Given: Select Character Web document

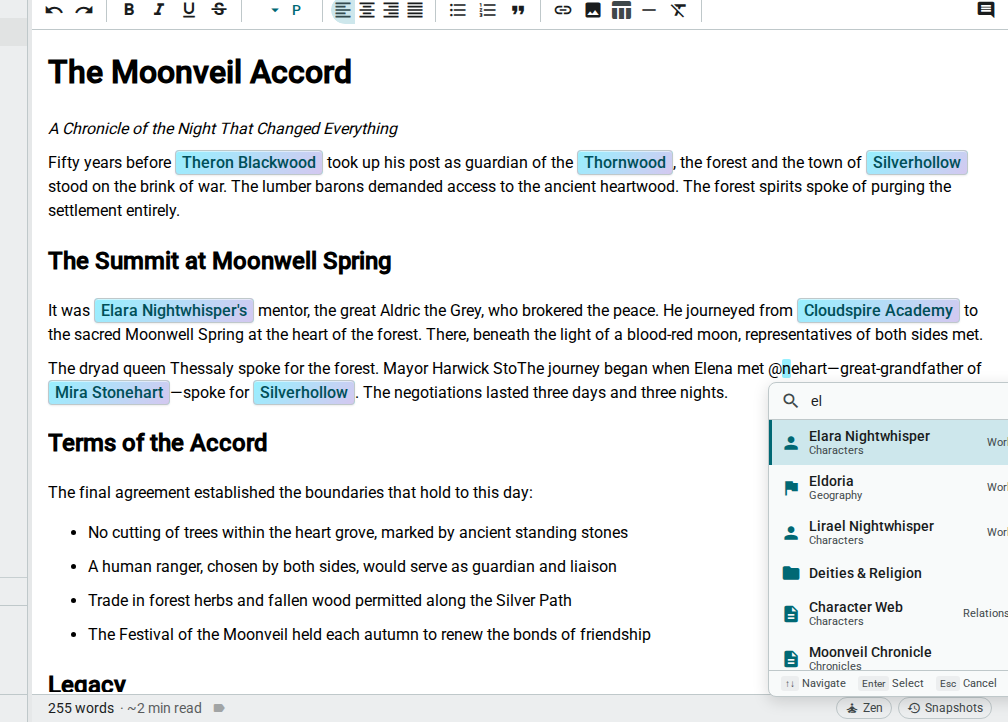Looking at the screenshot, I should click(889, 613).
